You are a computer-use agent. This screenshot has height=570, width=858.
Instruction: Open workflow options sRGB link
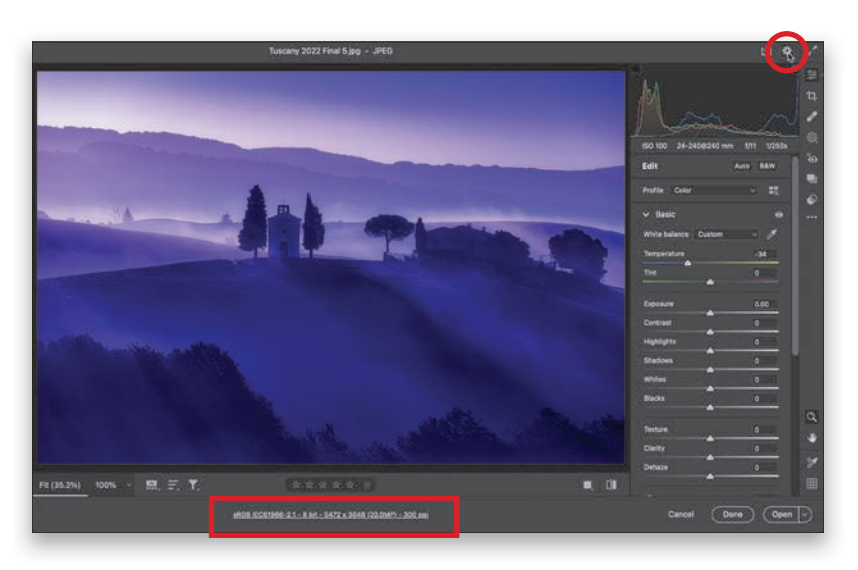click(331, 514)
